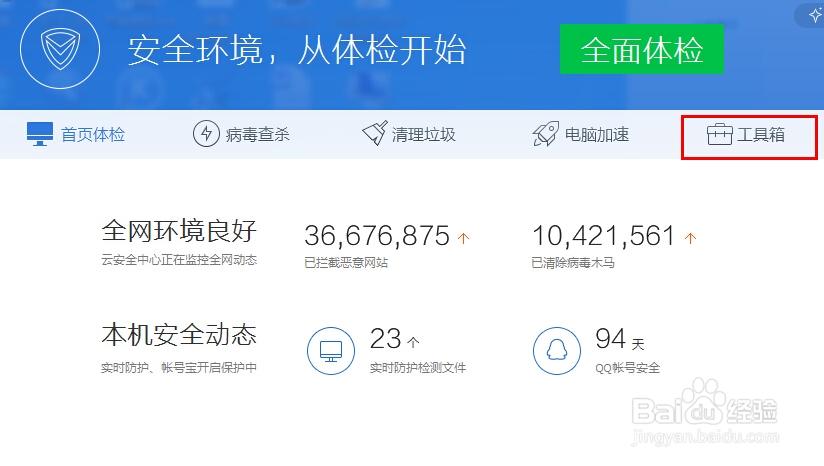This screenshot has height=466, width=824.
Task: Click the lightning bolt virus scan icon
Action: 206,134
